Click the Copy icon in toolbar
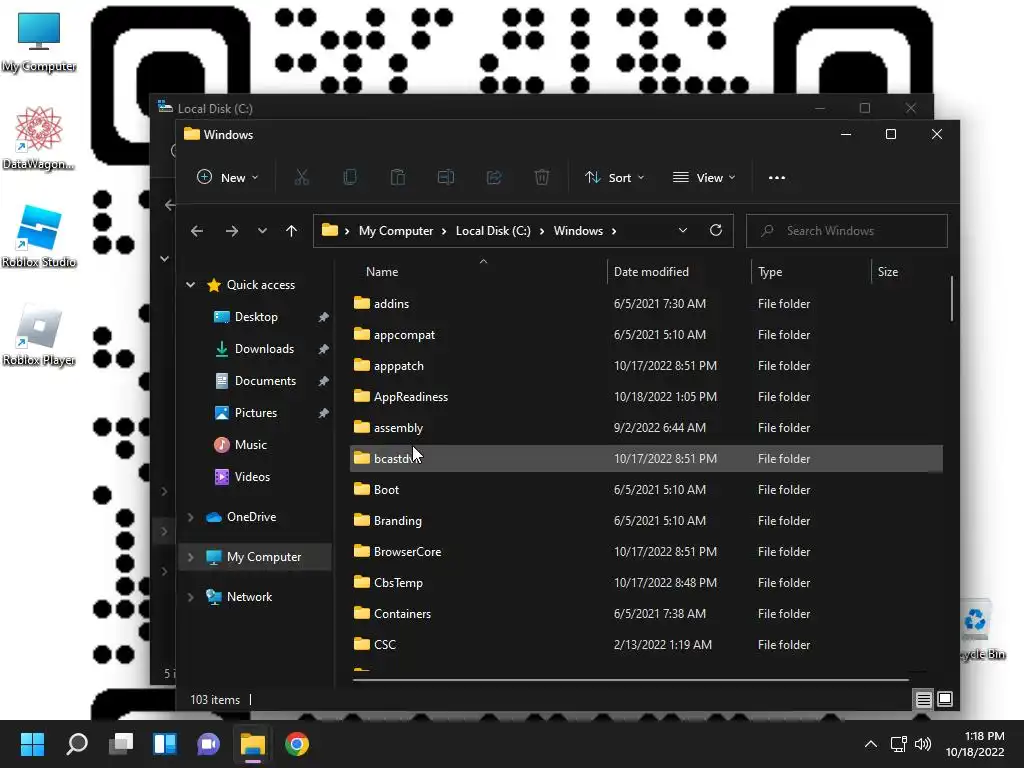1024x768 pixels. click(349, 177)
